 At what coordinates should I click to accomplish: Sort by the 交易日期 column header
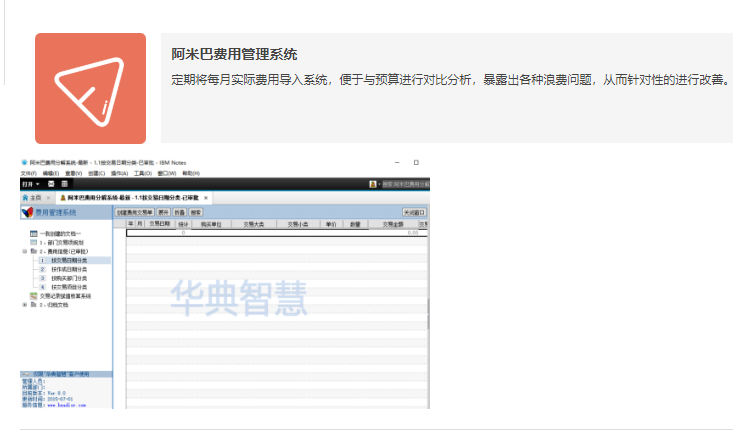tap(159, 224)
